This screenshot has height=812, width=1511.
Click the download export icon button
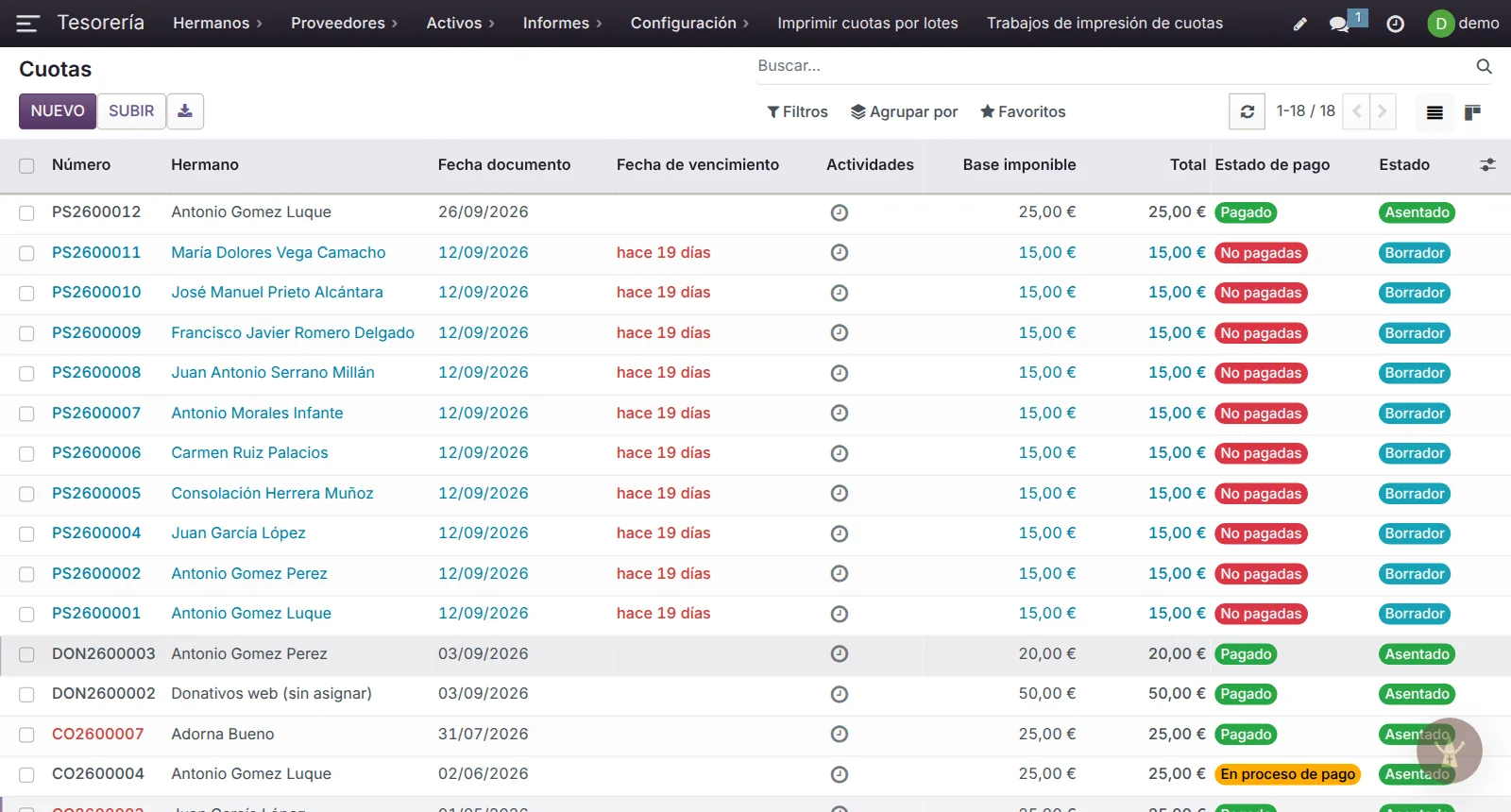coord(185,111)
